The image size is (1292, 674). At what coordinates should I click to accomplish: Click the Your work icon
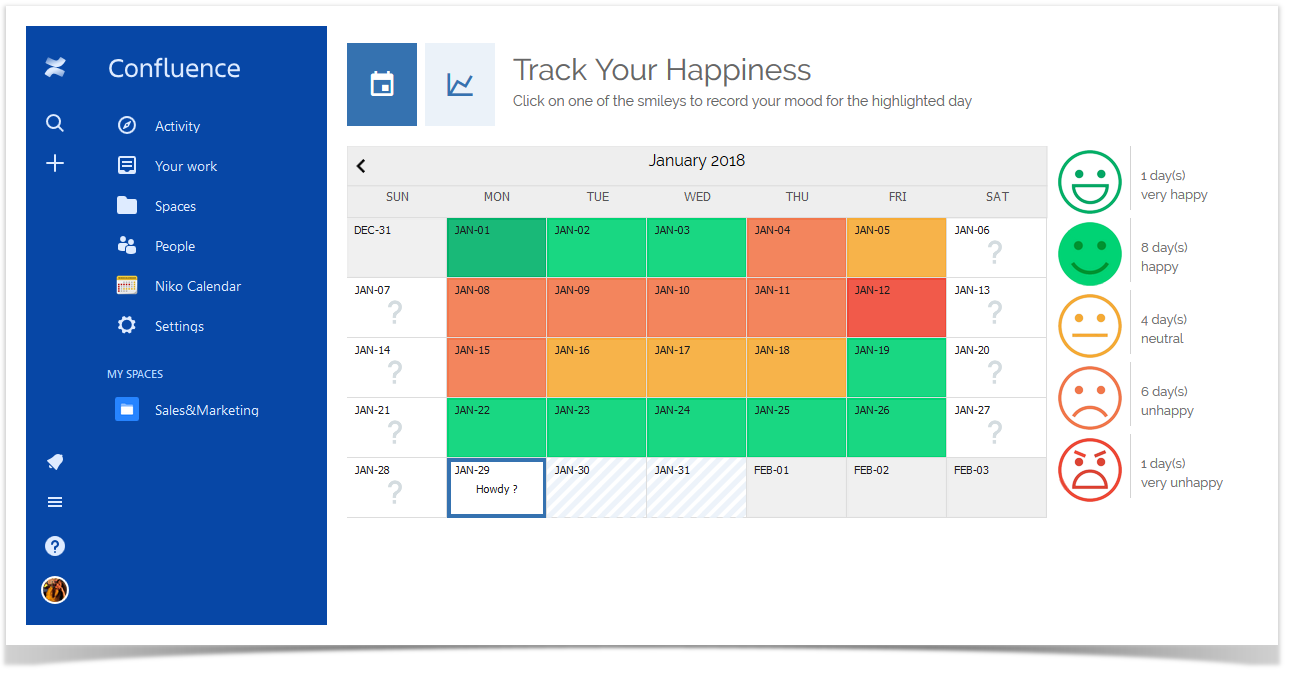(x=127, y=166)
